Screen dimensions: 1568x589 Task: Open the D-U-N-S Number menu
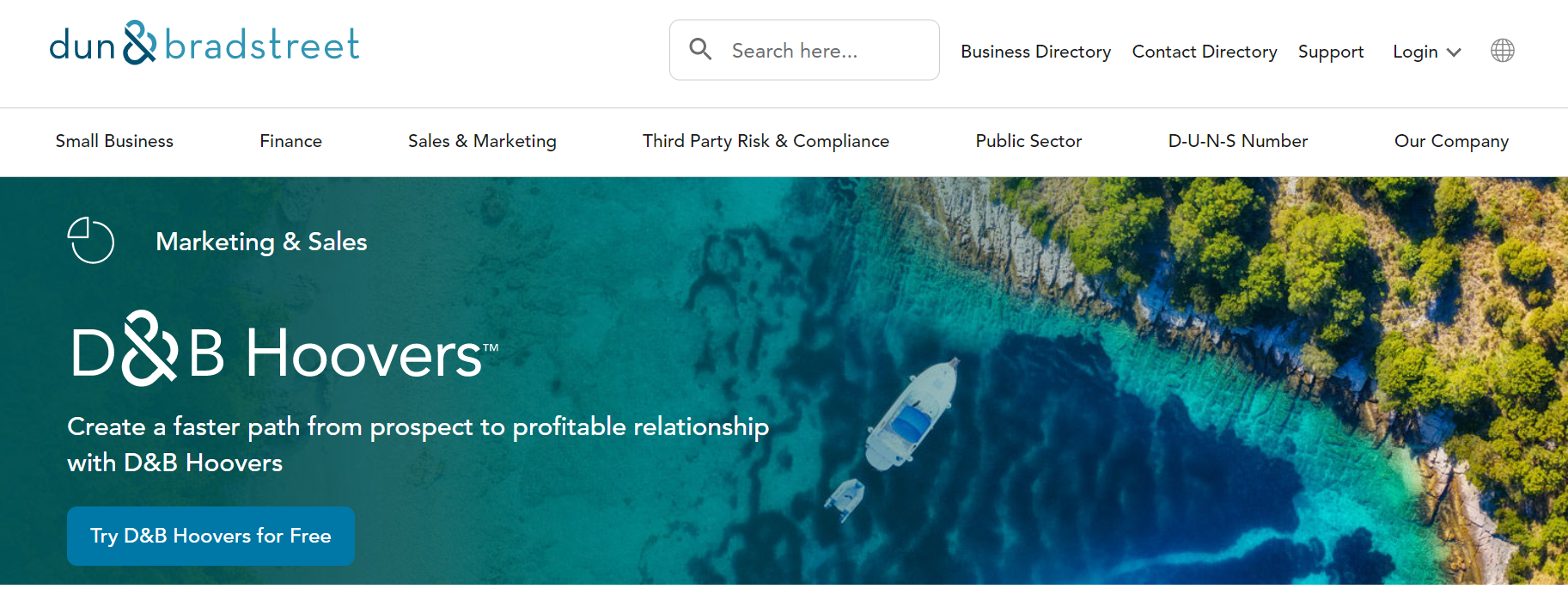click(1237, 141)
